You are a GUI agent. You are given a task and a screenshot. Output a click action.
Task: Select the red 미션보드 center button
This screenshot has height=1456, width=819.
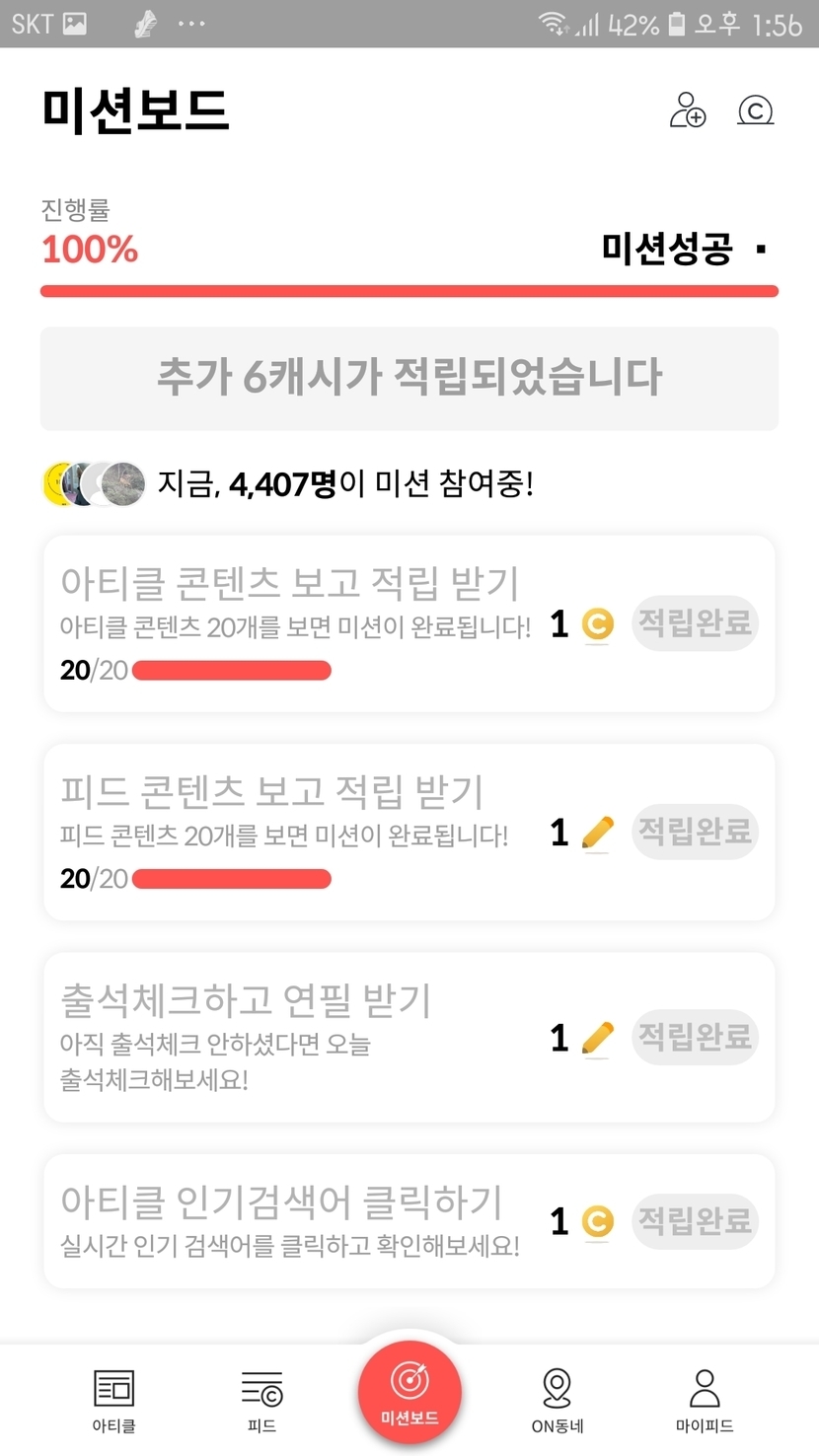pos(409,1392)
